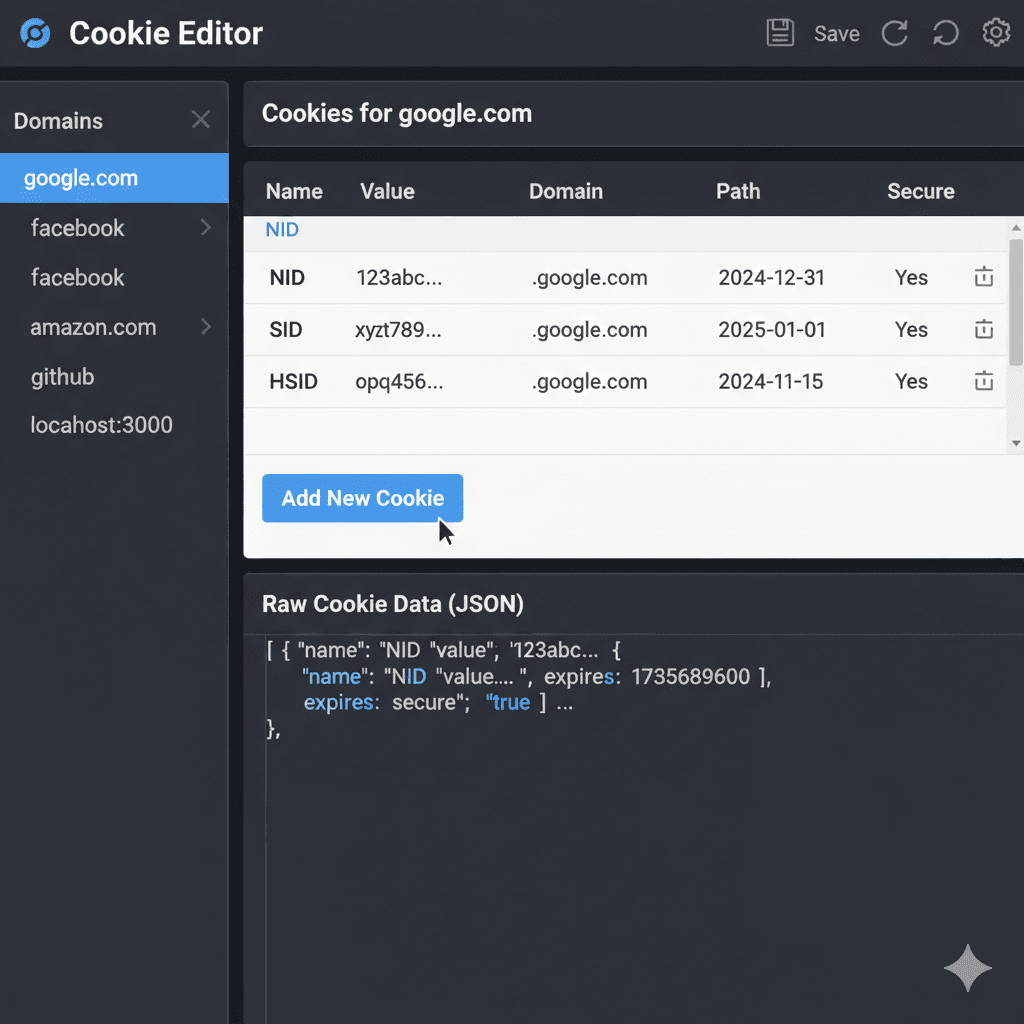Screen dimensions: 1024x1024
Task: Delete the SID cookie with trash icon
Action: click(984, 330)
